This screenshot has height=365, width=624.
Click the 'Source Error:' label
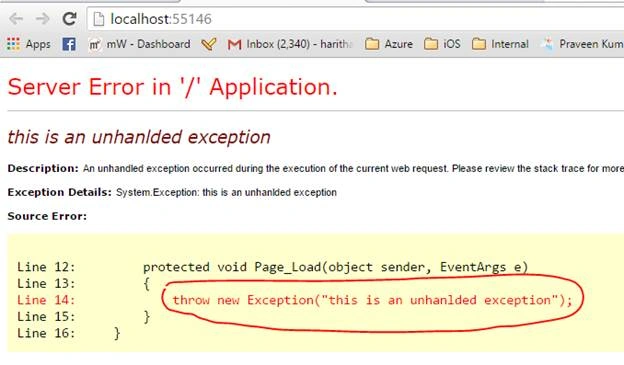tap(47, 216)
